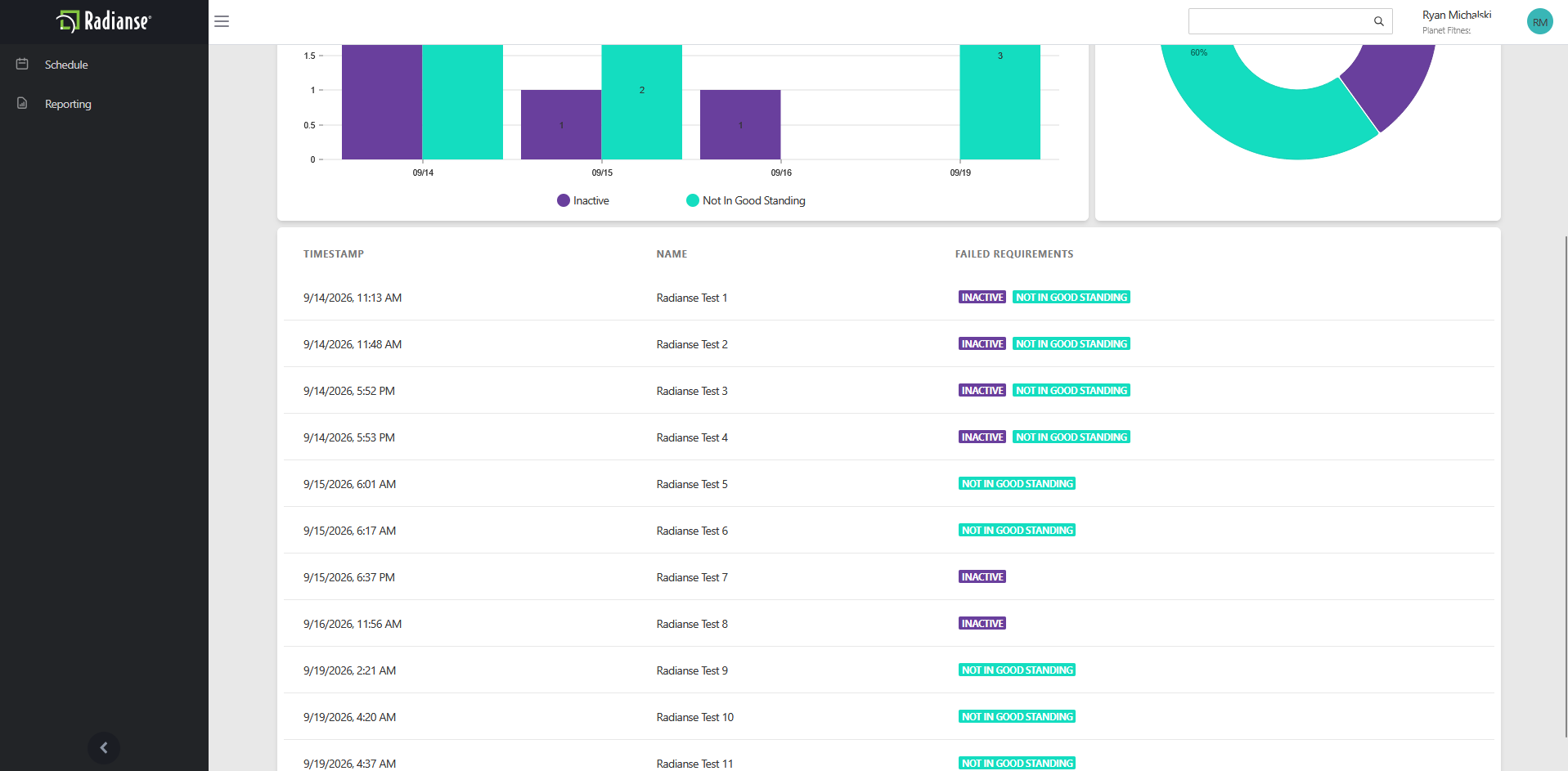Open the hamburger menu

click(222, 21)
